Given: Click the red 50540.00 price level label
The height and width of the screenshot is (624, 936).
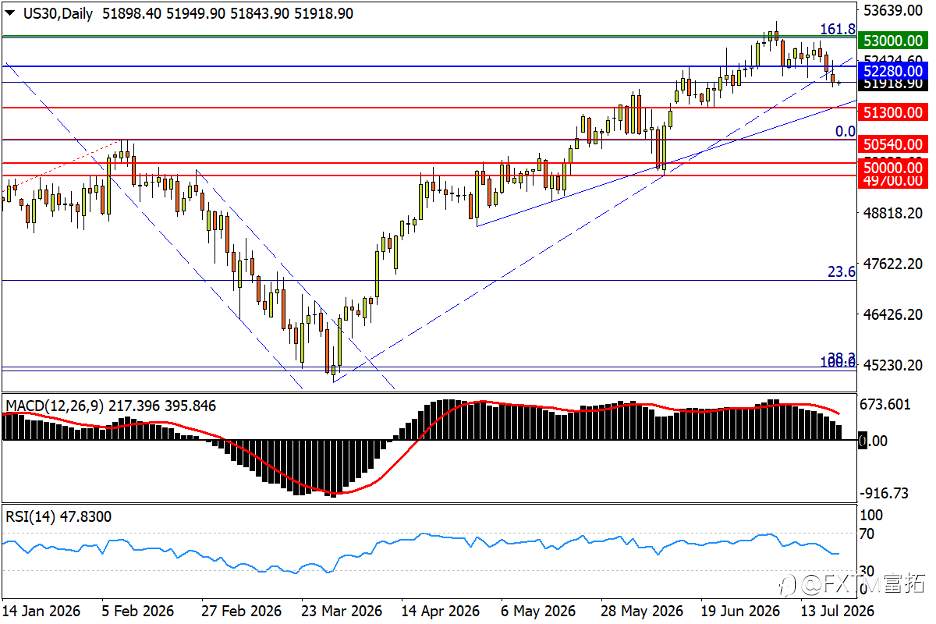Looking at the screenshot, I should tap(893, 144).
